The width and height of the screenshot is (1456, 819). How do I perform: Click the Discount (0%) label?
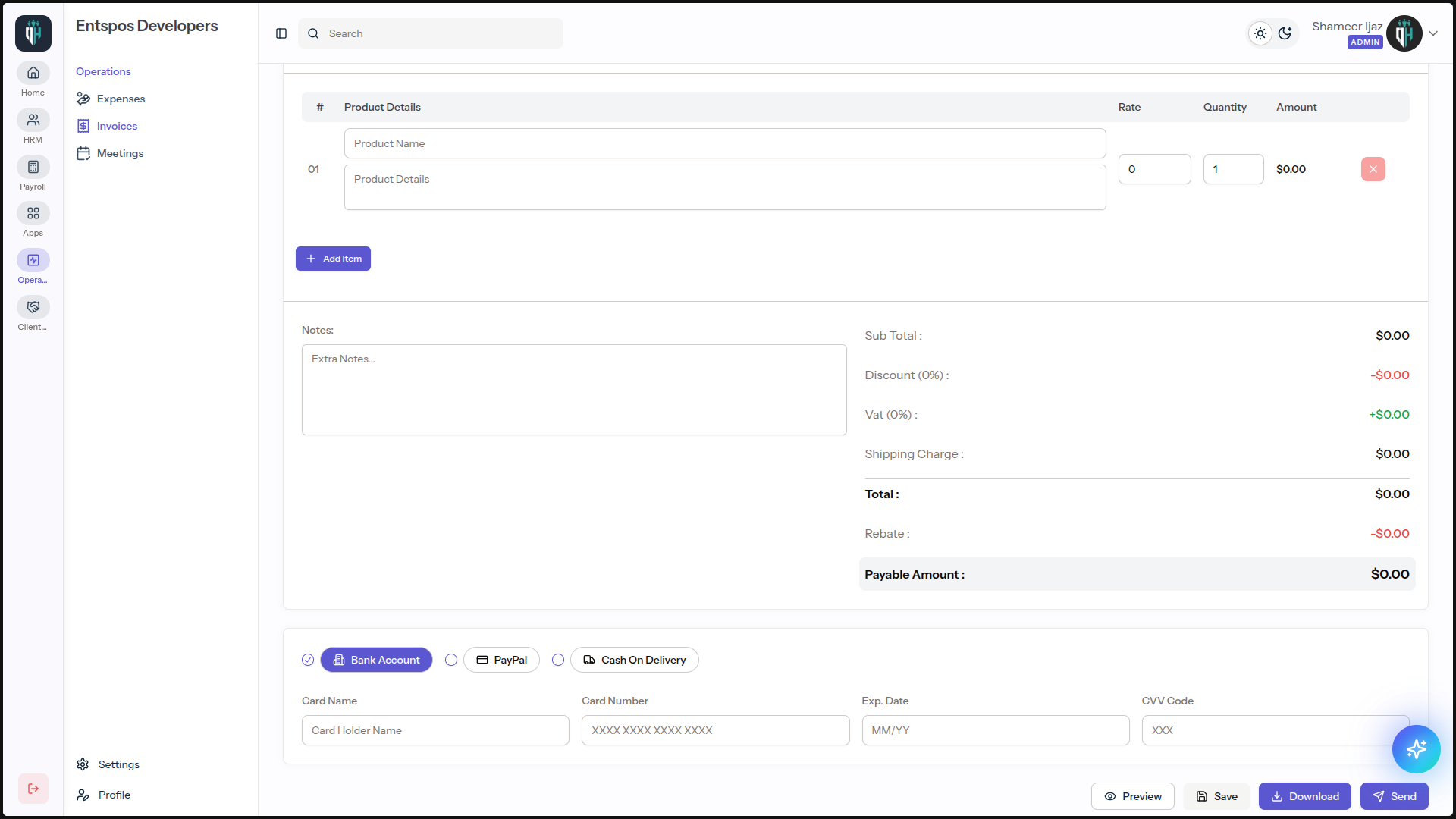[x=907, y=375]
